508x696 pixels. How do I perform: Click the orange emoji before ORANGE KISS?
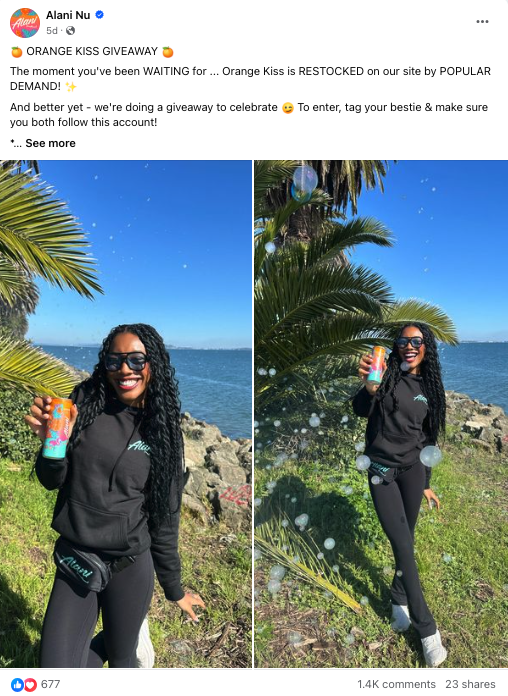coord(16,52)
